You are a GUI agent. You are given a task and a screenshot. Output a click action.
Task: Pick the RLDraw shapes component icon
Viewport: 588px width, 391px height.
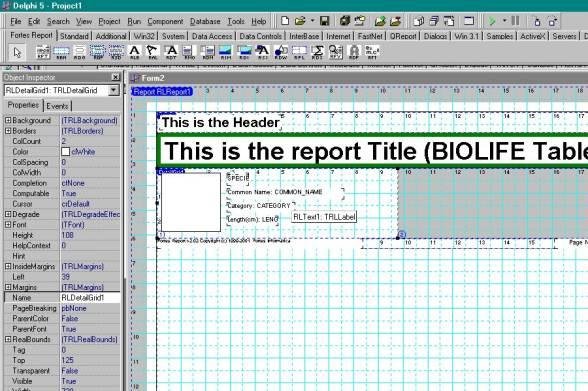[x=280, y=52]
